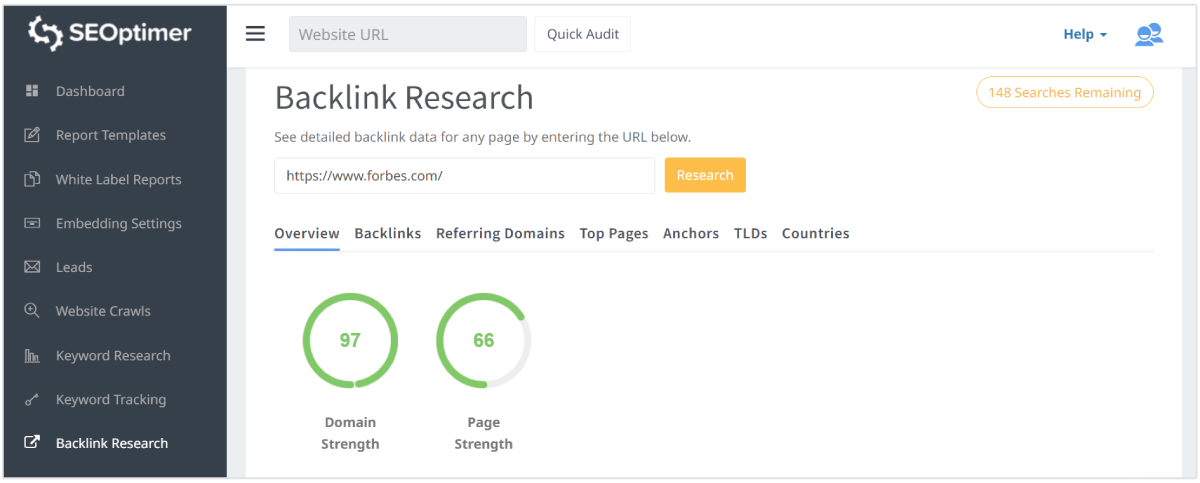Open the user account icon
This screenshot has width=1200, height=483.
pyautogui.click(x=1148, y=34)
